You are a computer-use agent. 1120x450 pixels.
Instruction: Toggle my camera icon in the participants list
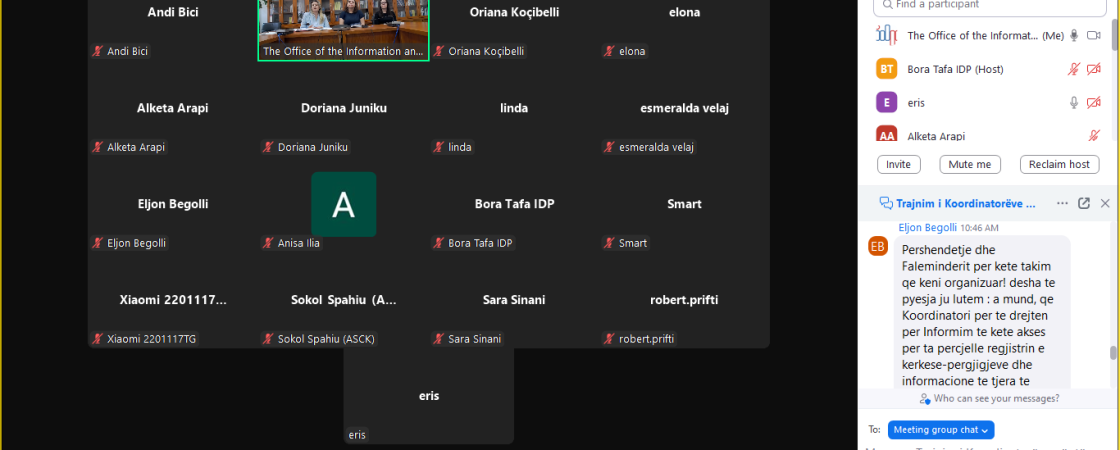[1094, 36]
